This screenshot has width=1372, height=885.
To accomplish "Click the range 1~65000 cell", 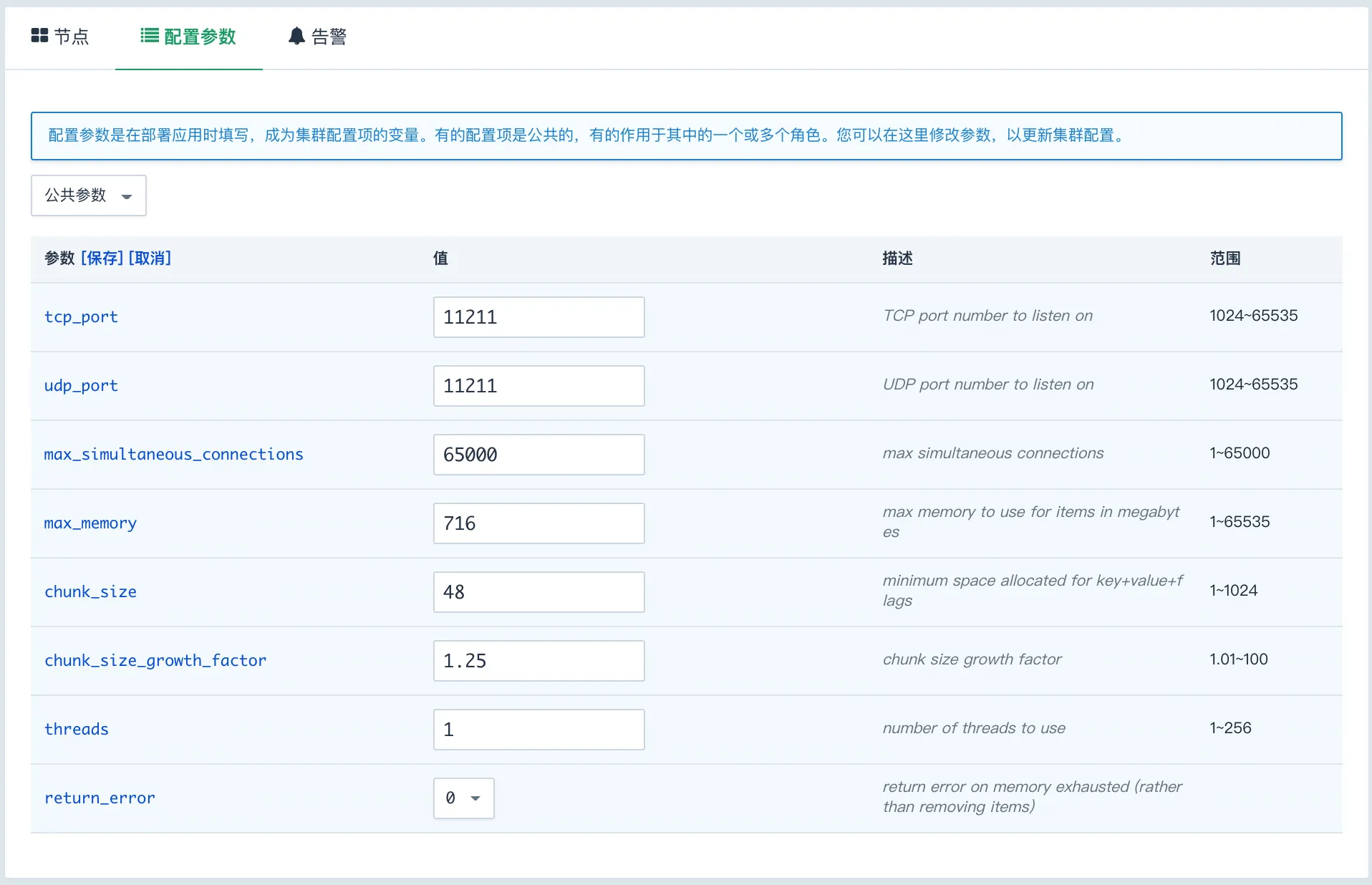I will click(x=1240, y=453).
